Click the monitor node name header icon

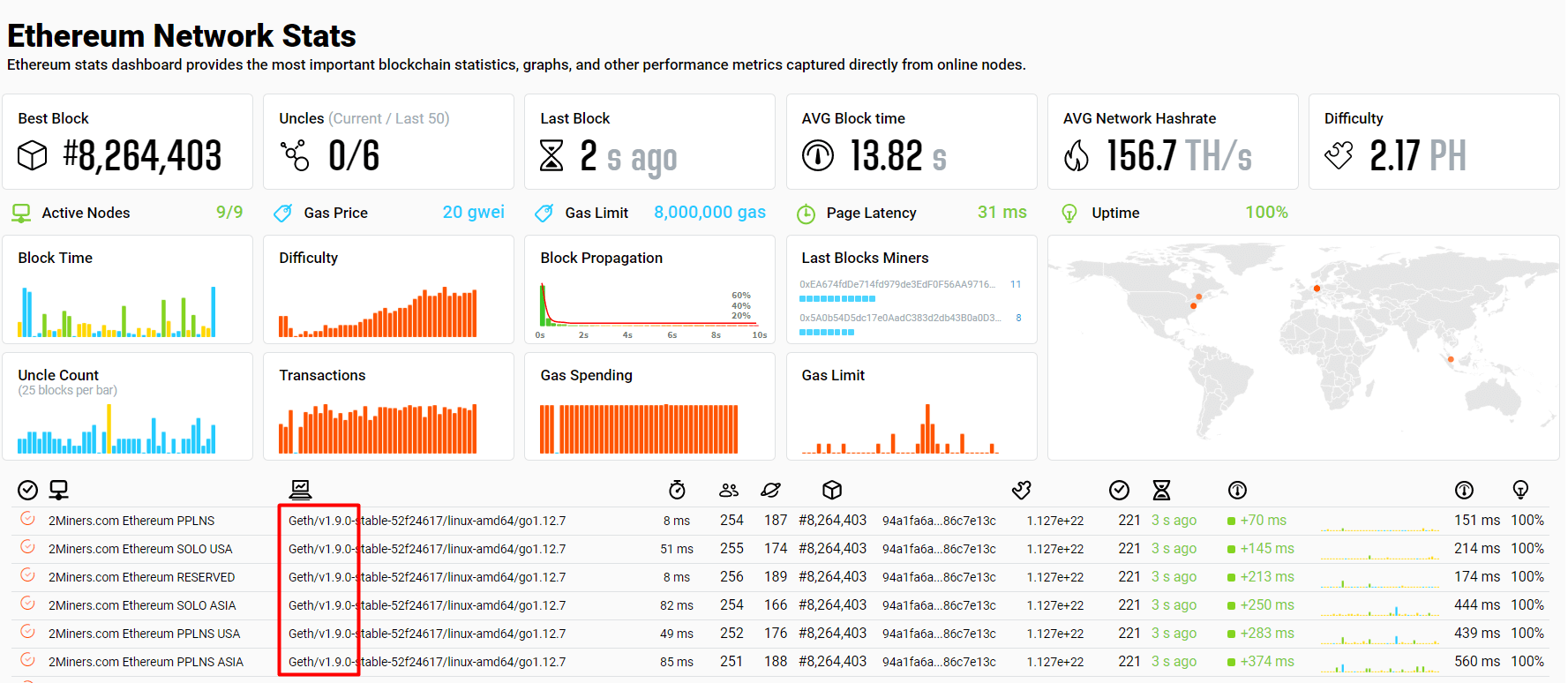59,490
